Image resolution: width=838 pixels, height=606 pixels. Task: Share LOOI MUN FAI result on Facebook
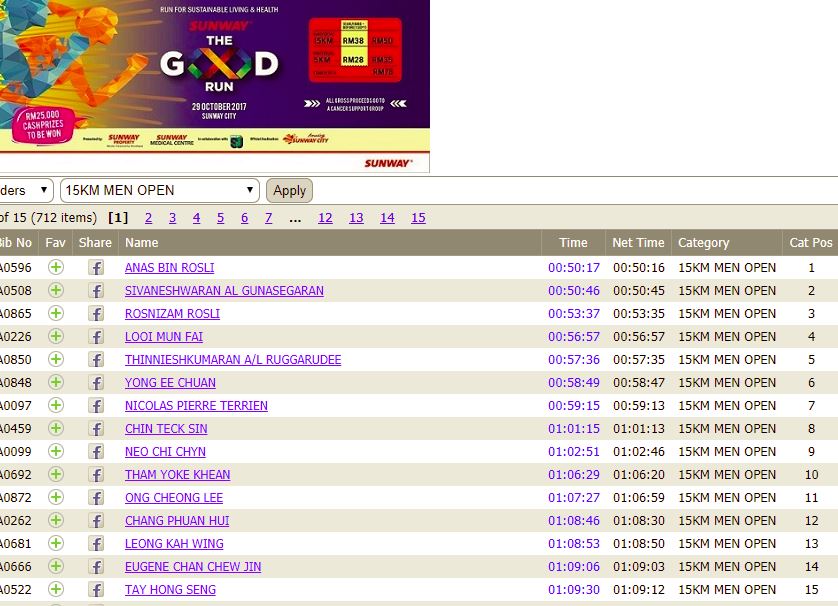(x=96, y=337)
